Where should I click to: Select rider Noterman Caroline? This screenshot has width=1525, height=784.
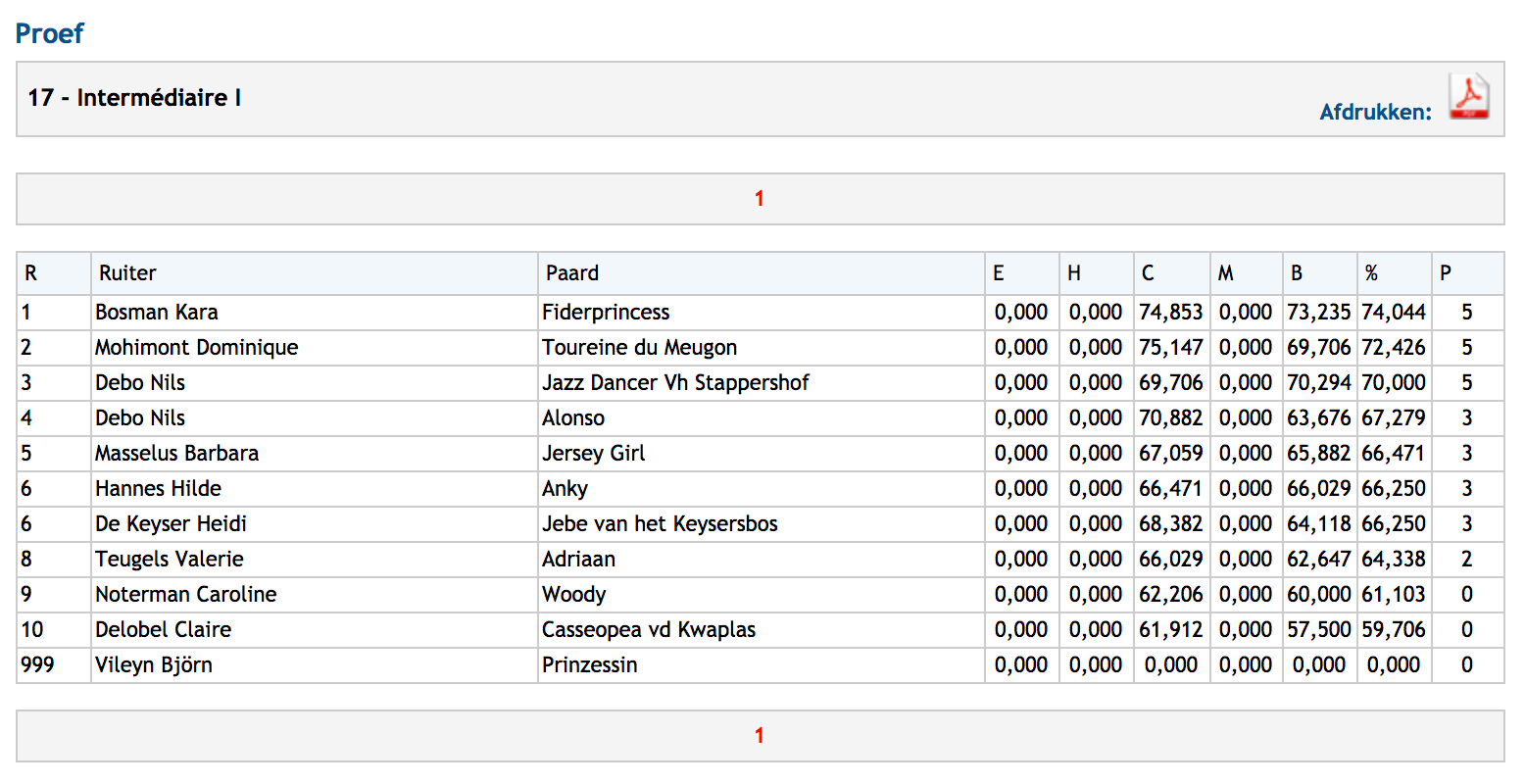[186, 595]
